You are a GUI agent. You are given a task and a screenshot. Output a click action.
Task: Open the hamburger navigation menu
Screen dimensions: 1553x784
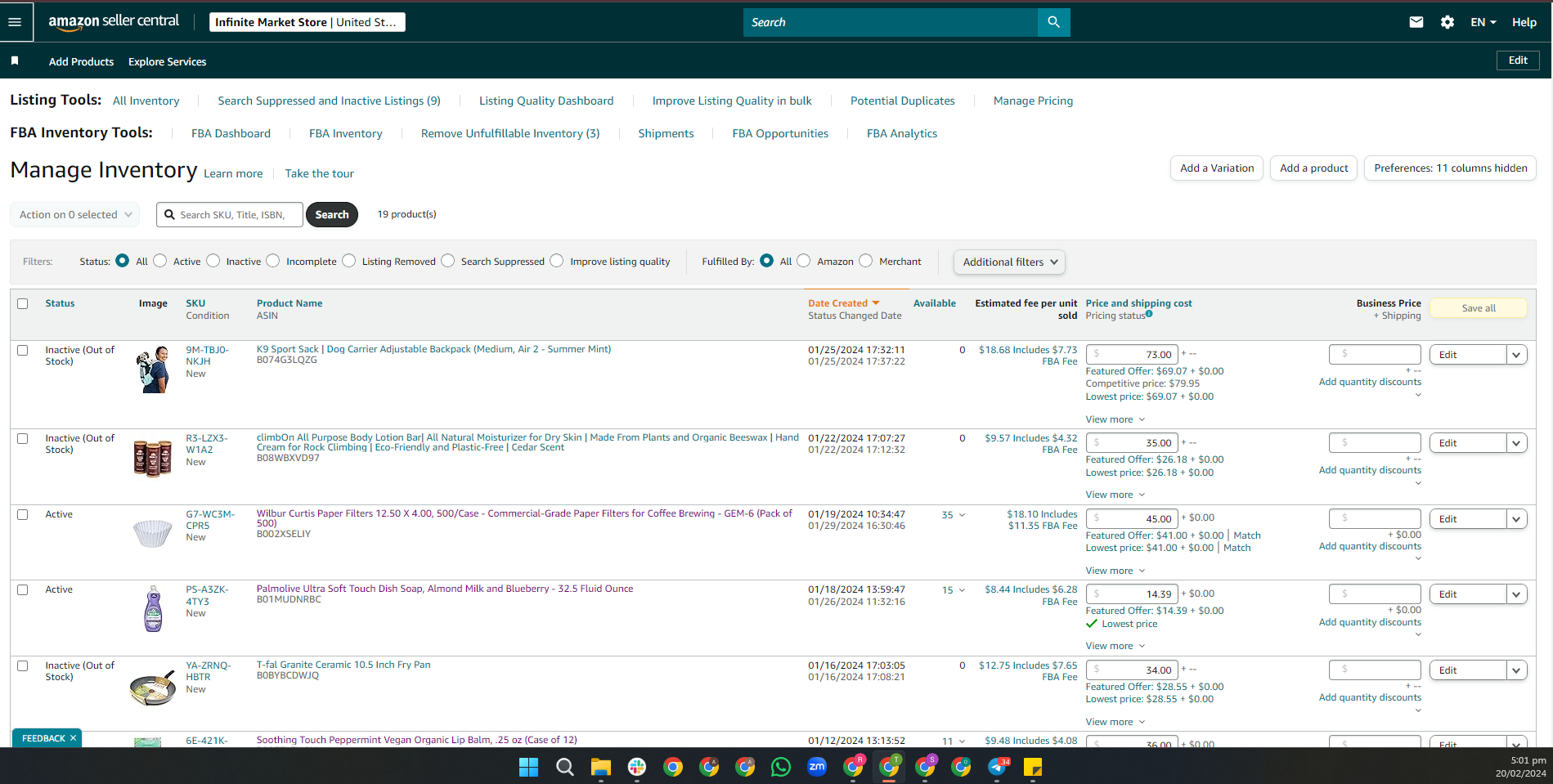pos(15,22)
